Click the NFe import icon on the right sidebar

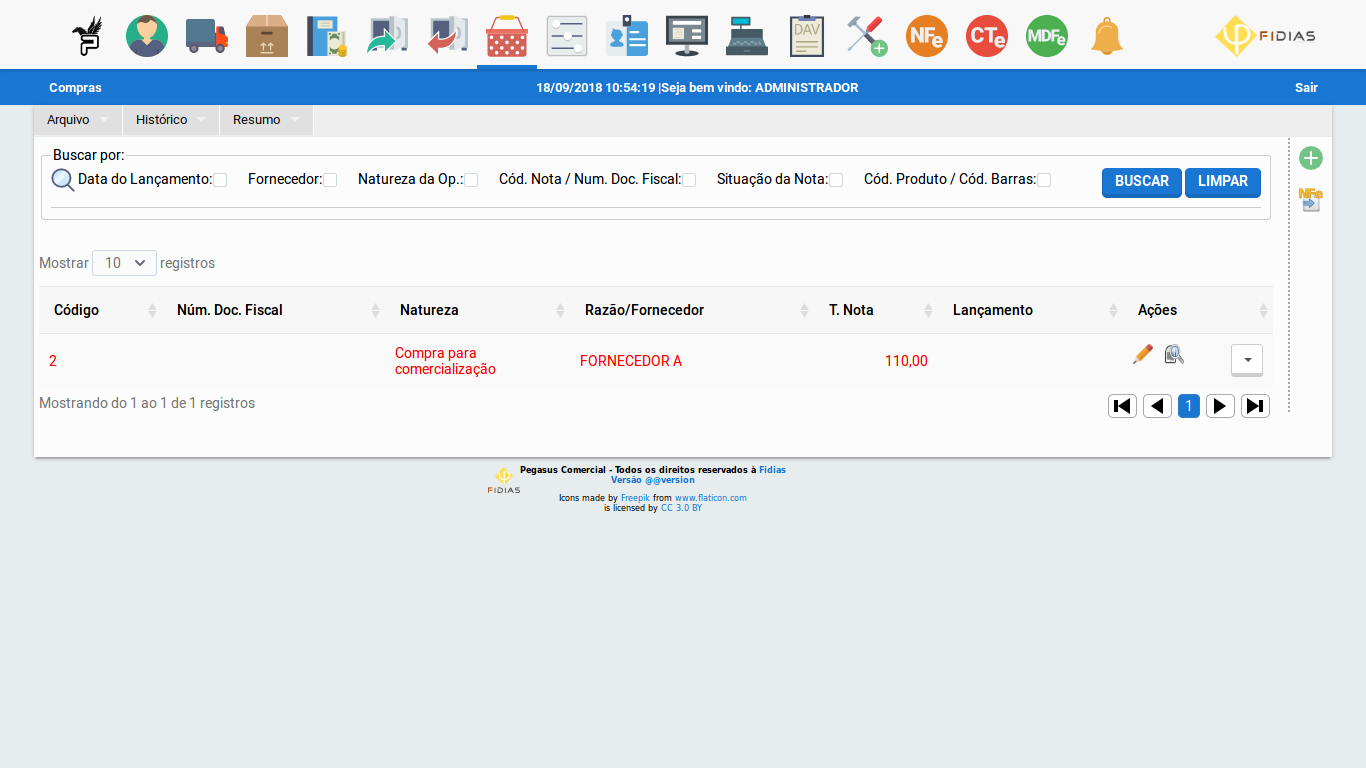tap(1311, 199)
